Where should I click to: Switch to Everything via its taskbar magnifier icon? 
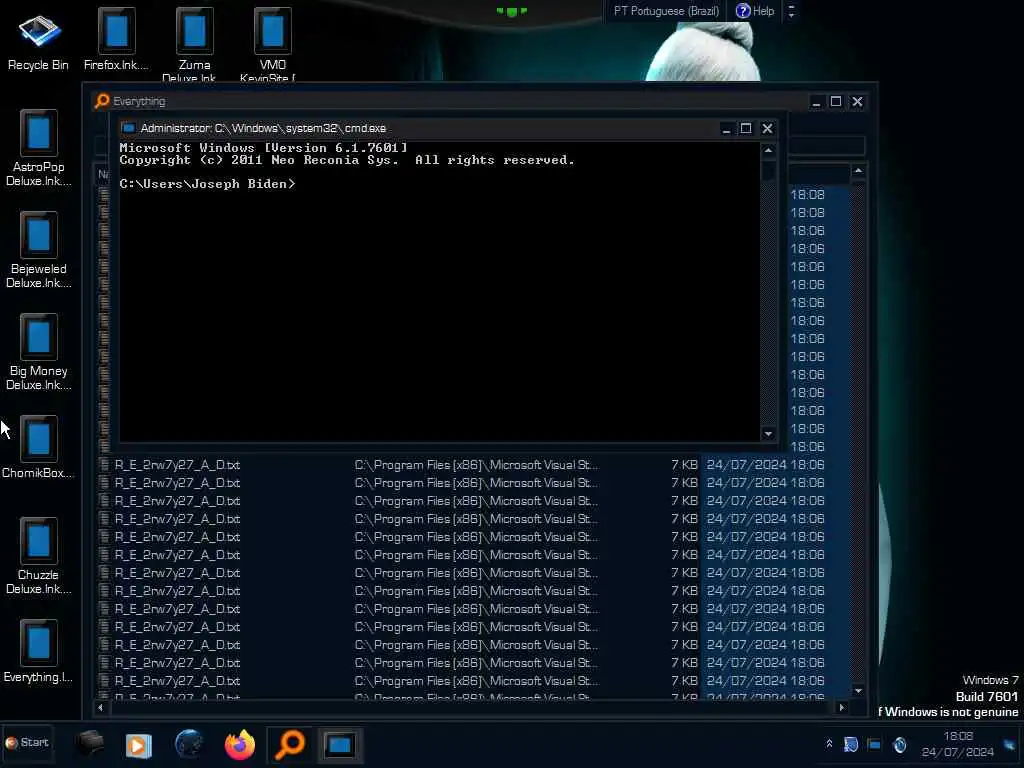pyautogui.click(x=289, y=744)
